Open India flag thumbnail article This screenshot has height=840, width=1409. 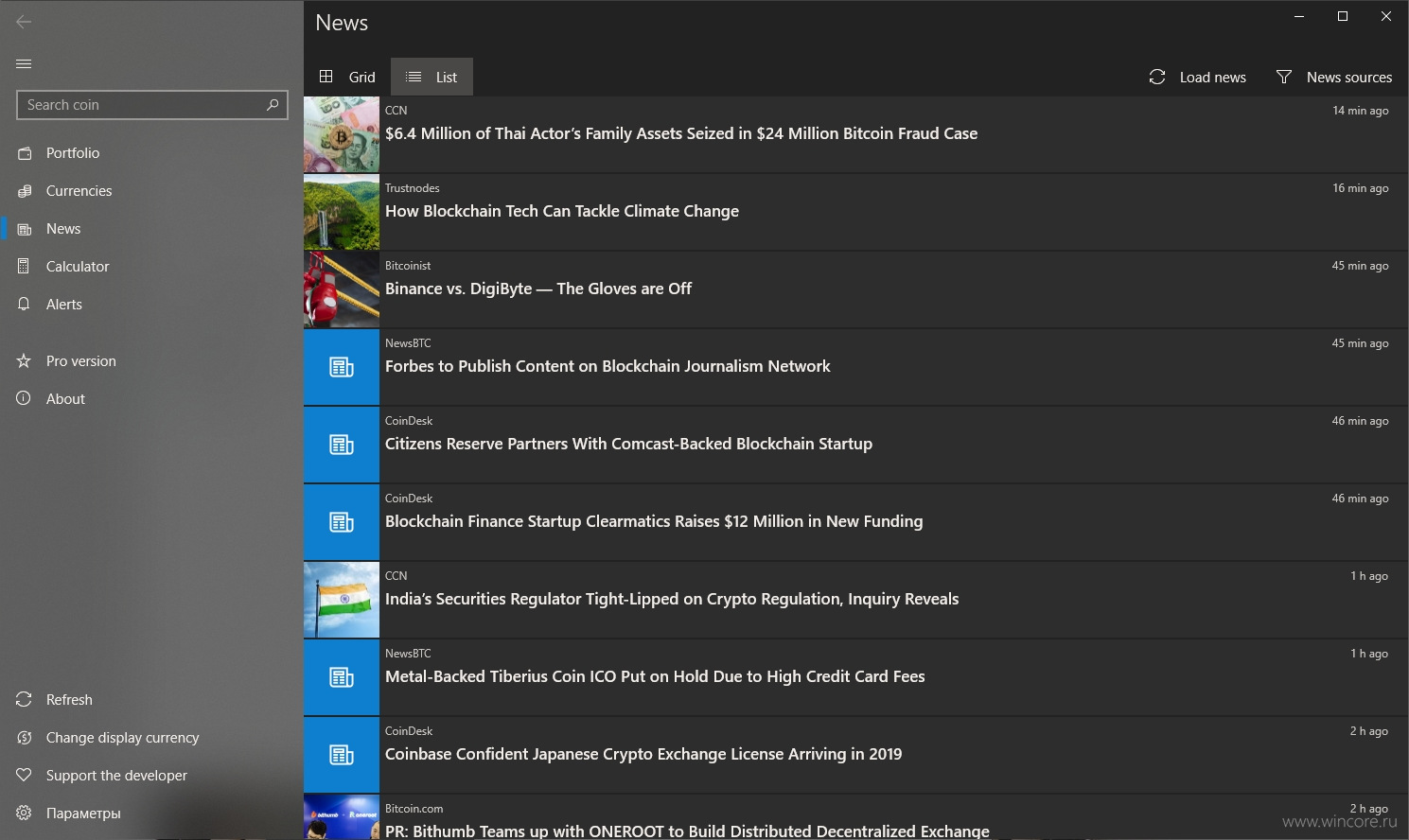(x=342, y=600)
